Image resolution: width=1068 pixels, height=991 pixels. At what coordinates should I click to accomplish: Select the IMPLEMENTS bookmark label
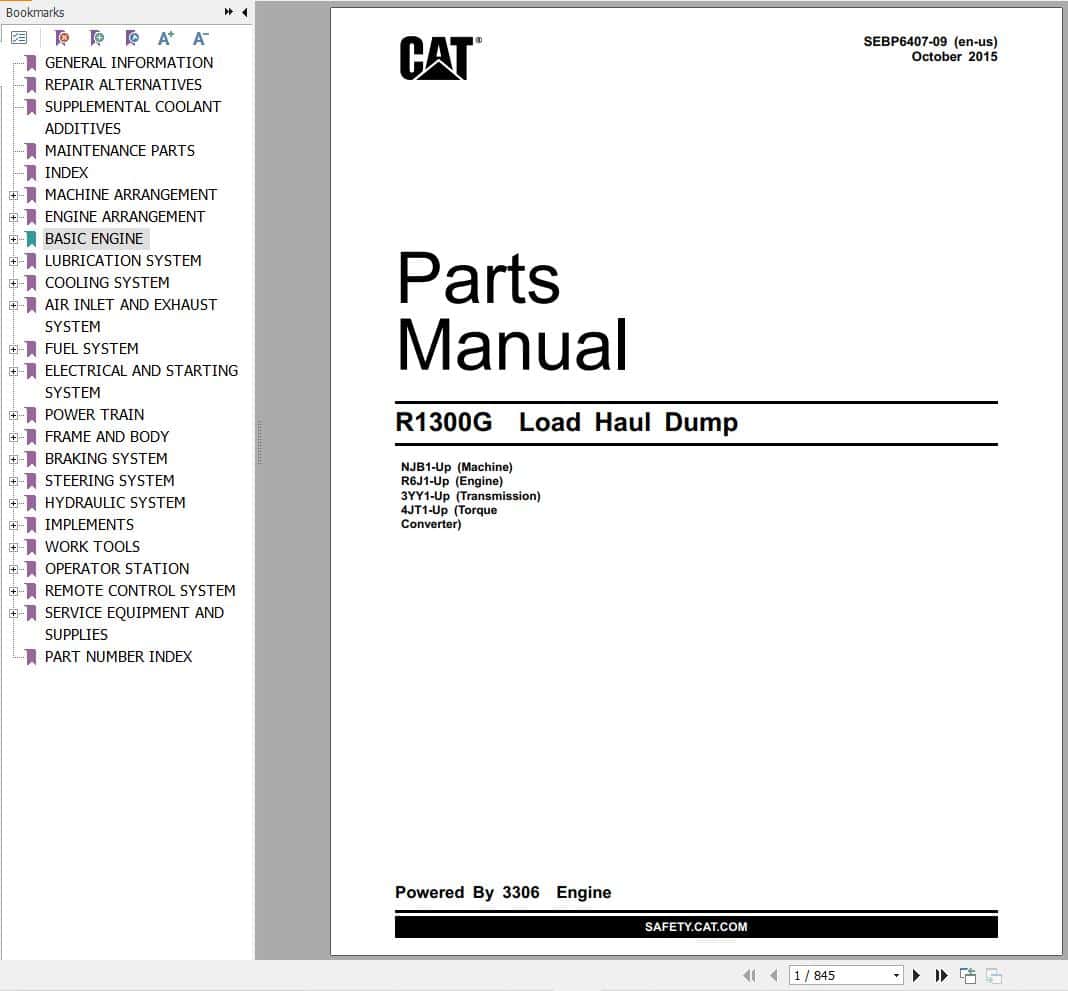(89, 524)
